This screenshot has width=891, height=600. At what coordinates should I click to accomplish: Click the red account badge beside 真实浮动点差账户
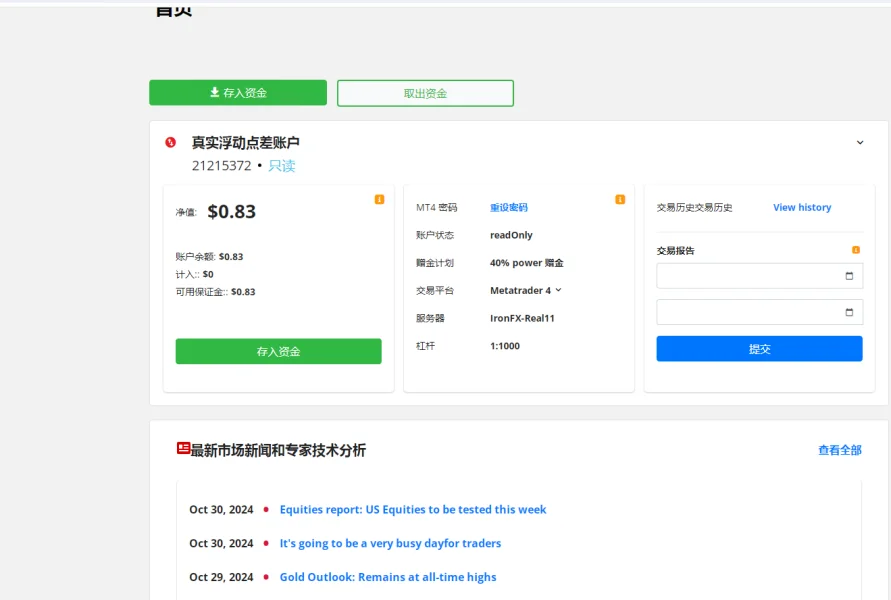click(x=171, y=142)
